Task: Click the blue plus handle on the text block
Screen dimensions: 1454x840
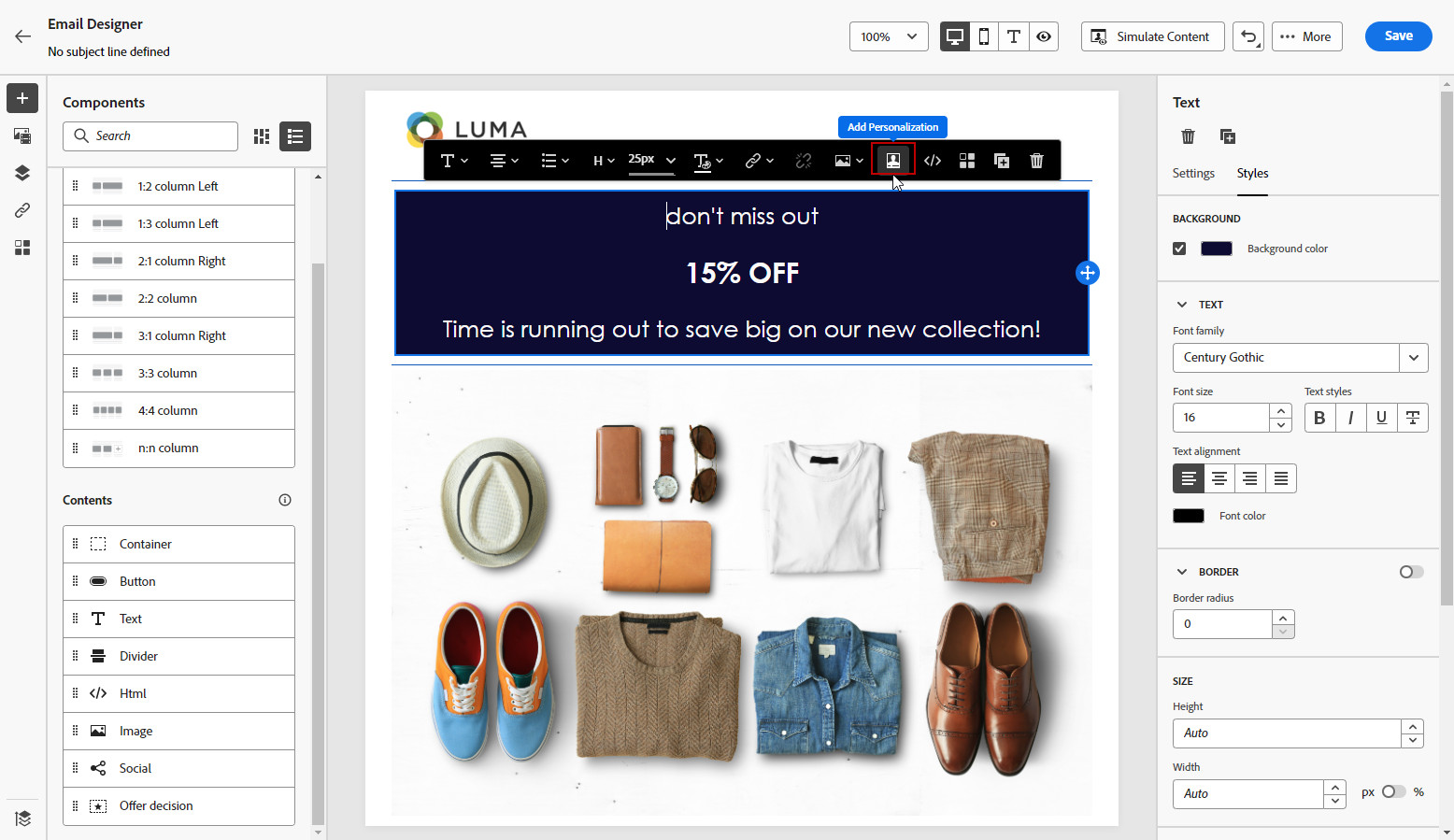Action: click(x=1088, y=273)
